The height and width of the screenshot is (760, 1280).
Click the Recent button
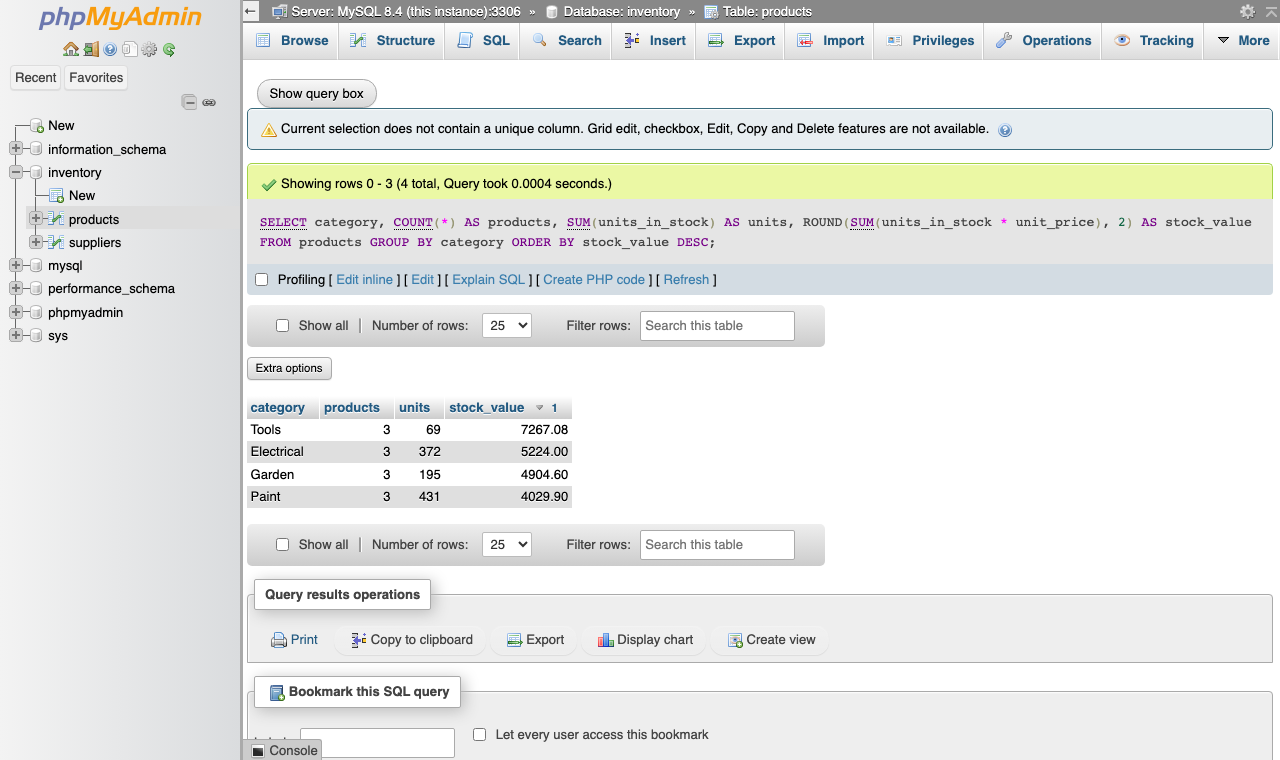click(x=36, y=78)
